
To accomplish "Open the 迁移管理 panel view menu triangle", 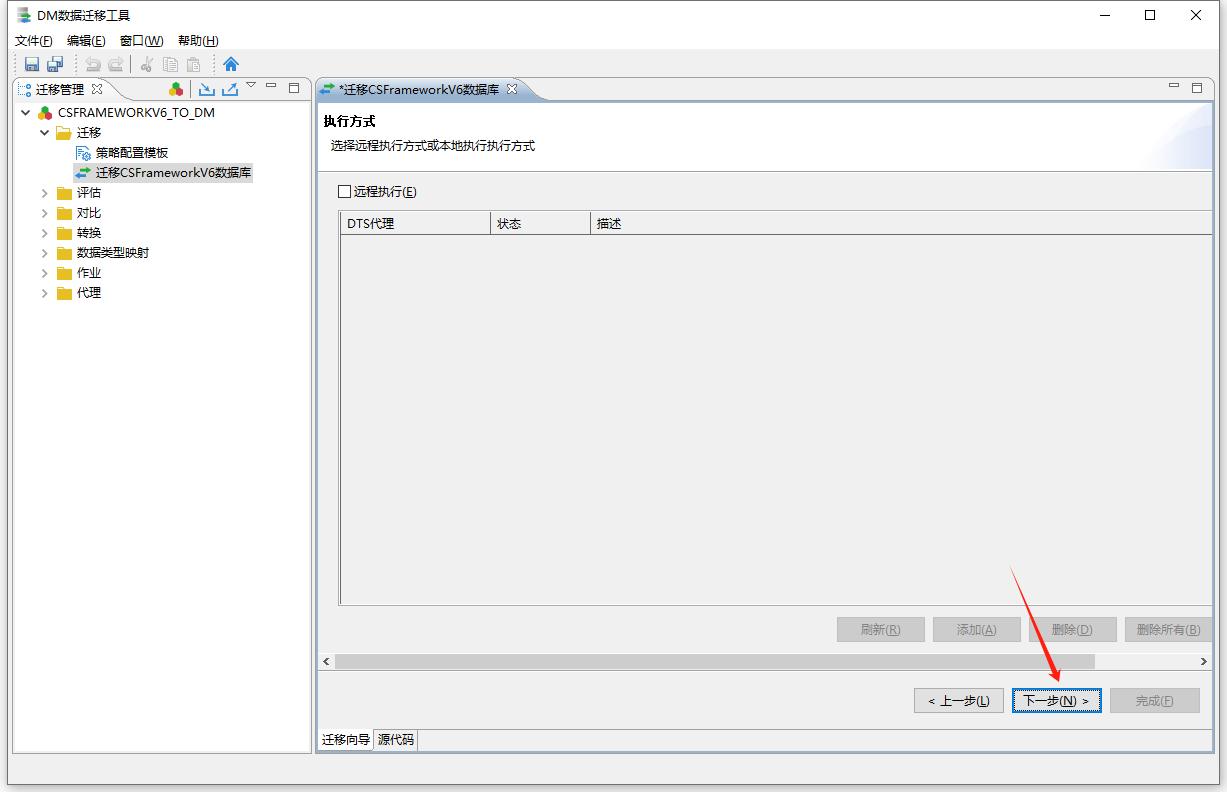I will tap(251, 85).
